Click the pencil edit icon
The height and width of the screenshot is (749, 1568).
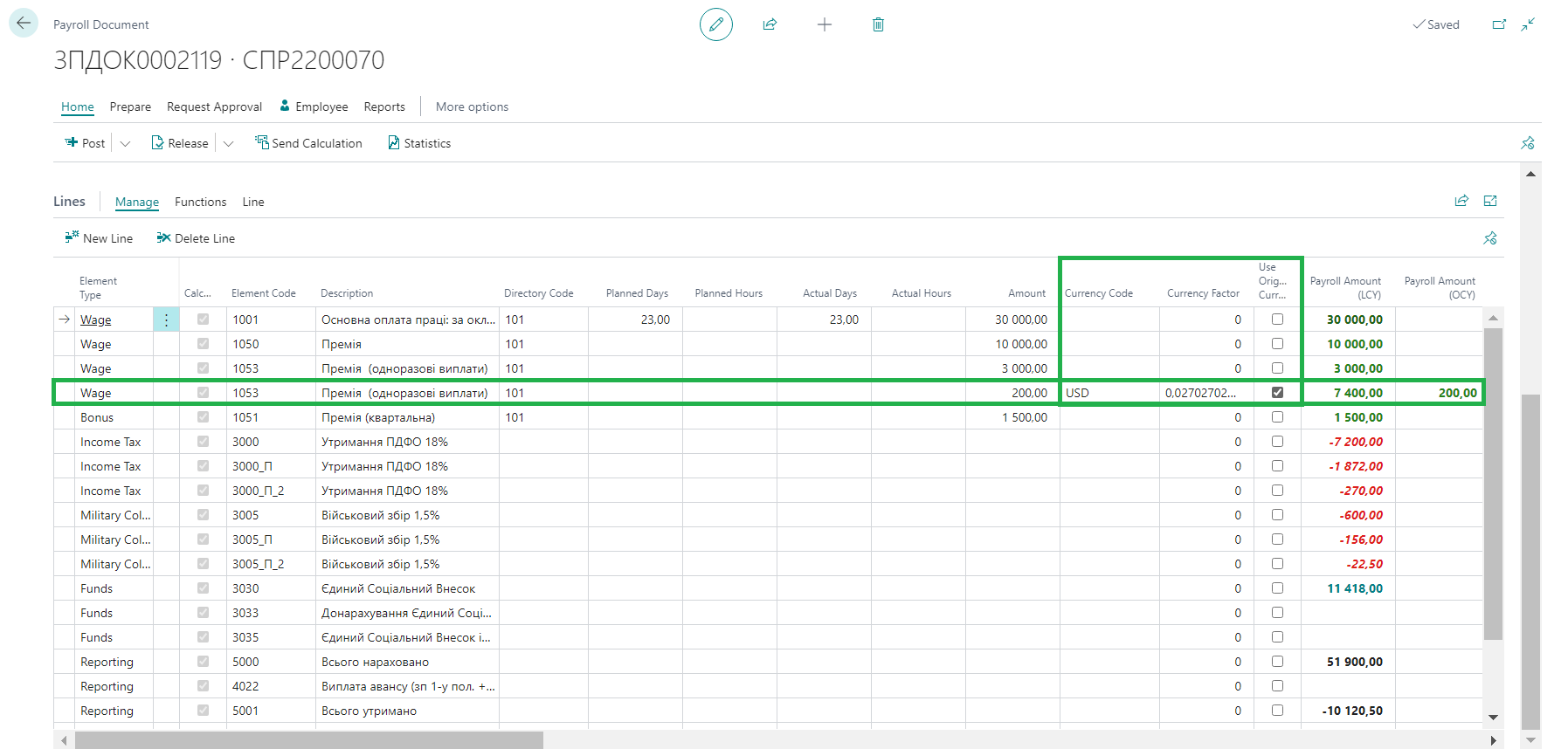715,24
